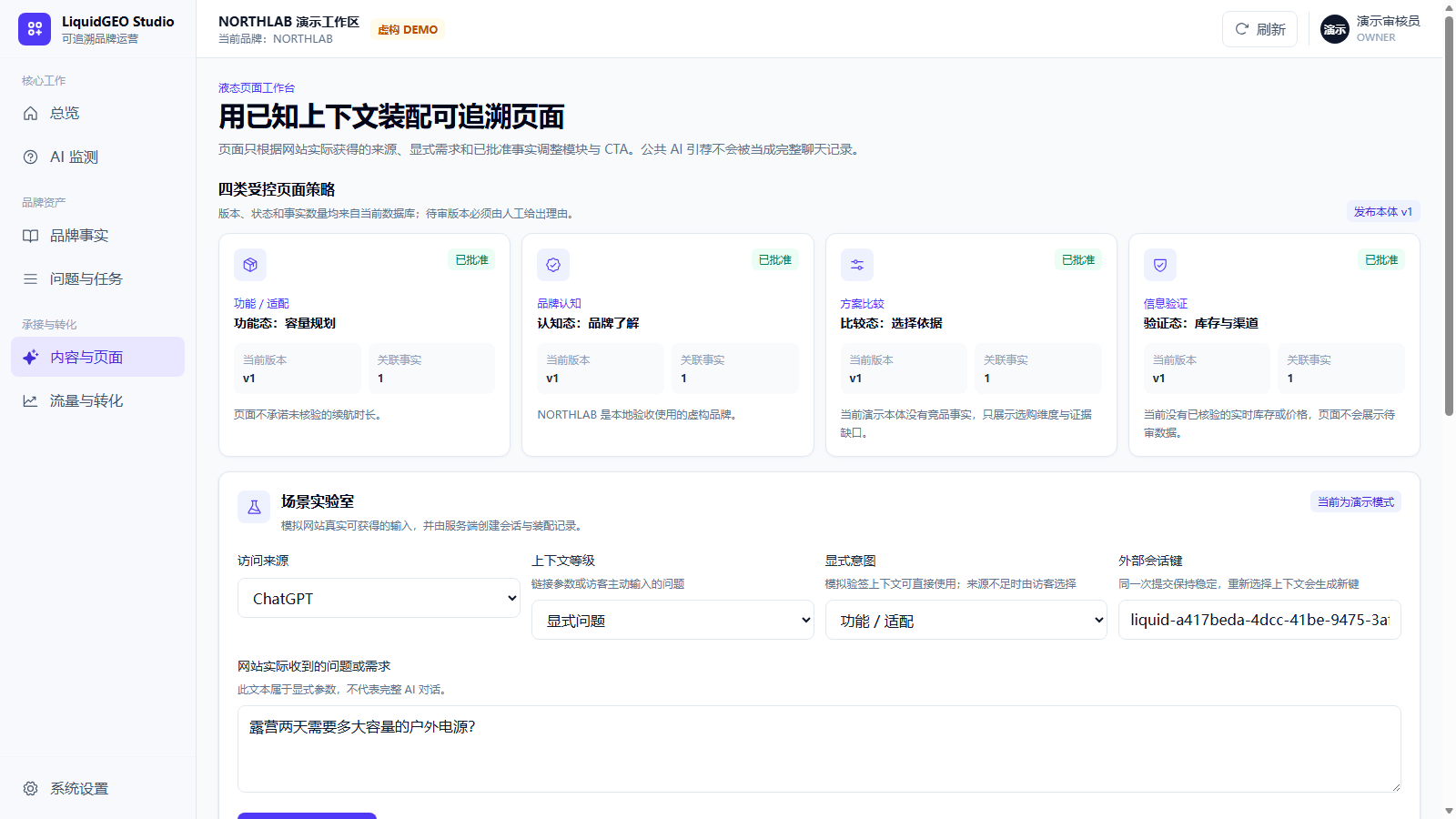The image size is (1456, 819).
Task: Click the 总览 home icon
Action: click(30, 114)
